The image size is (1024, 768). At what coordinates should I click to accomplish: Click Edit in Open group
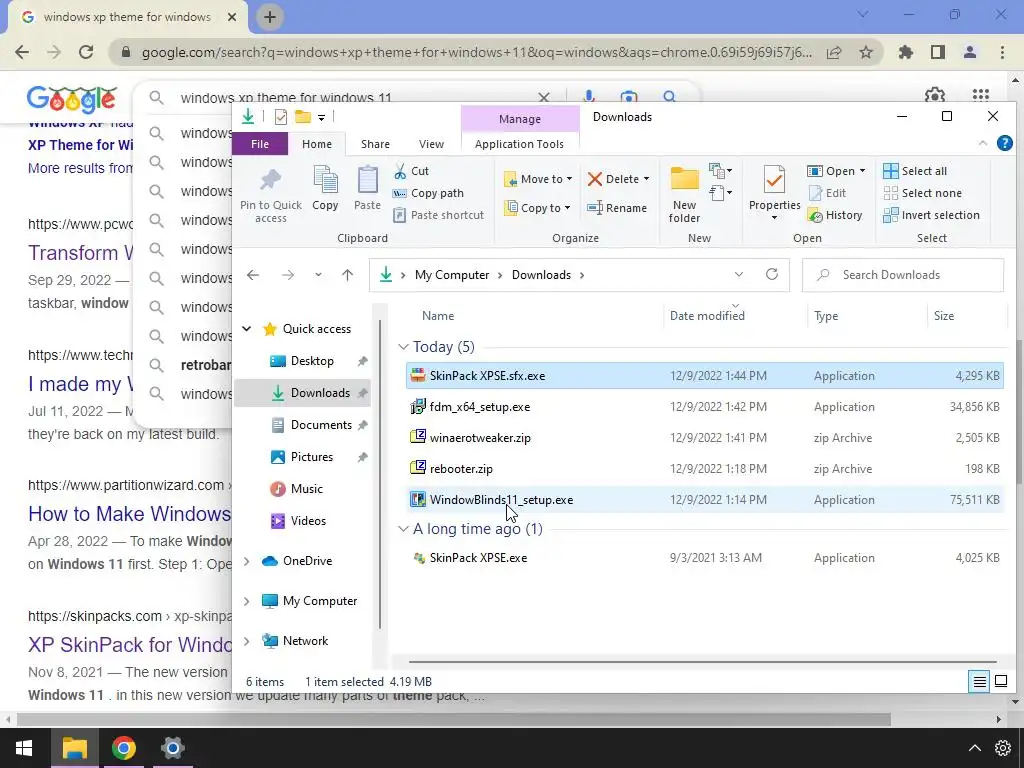coord(827,193)
